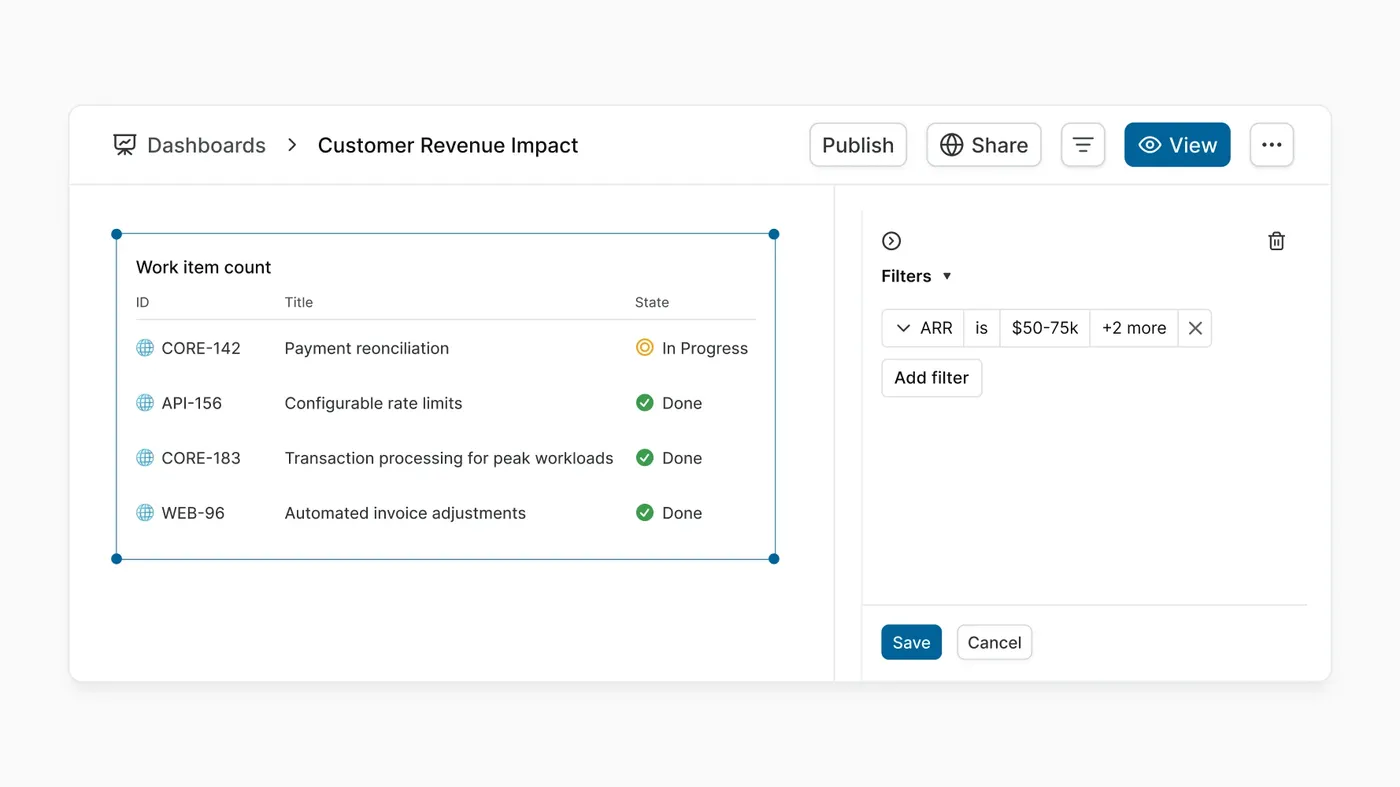The width and height of the screenshot is (1400, 787).
Task: Click the globe icon beside API-156
Action: pyautogui.click(x=145, y=403)
